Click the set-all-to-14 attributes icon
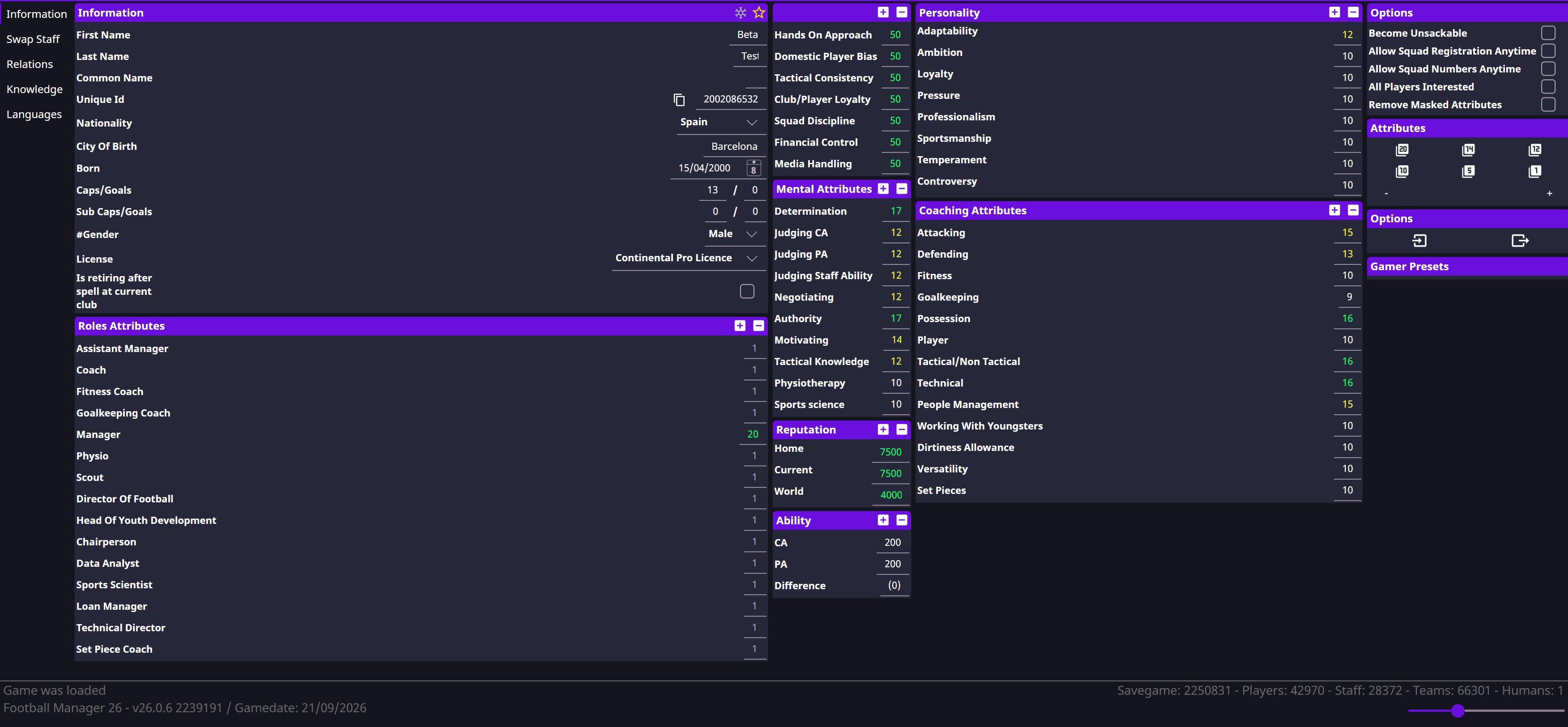The image size is (1568, 727). 1468,150
